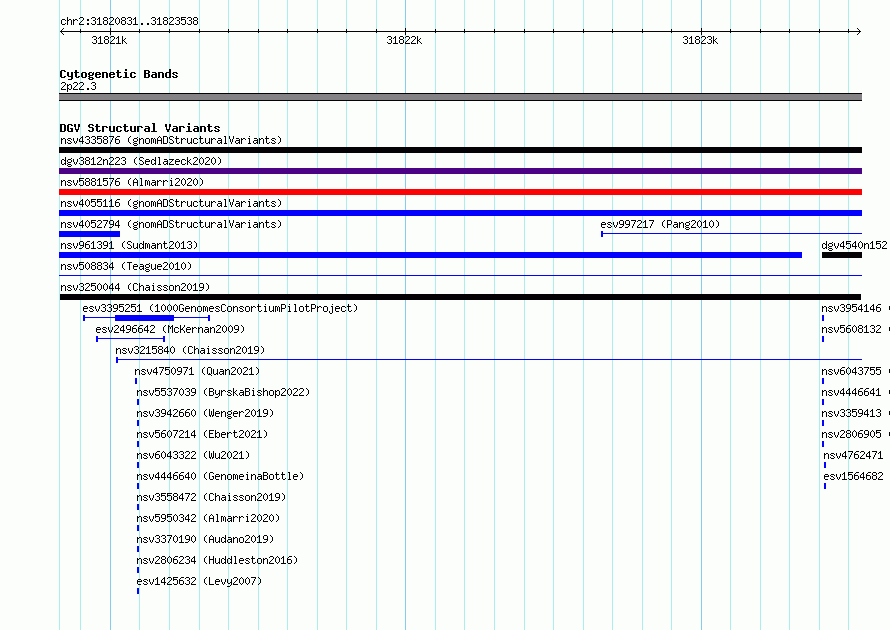Screen dimensions: 890x630
Task: Select nsv5607214 Ebert2021 variant
Action: [202, 434]
